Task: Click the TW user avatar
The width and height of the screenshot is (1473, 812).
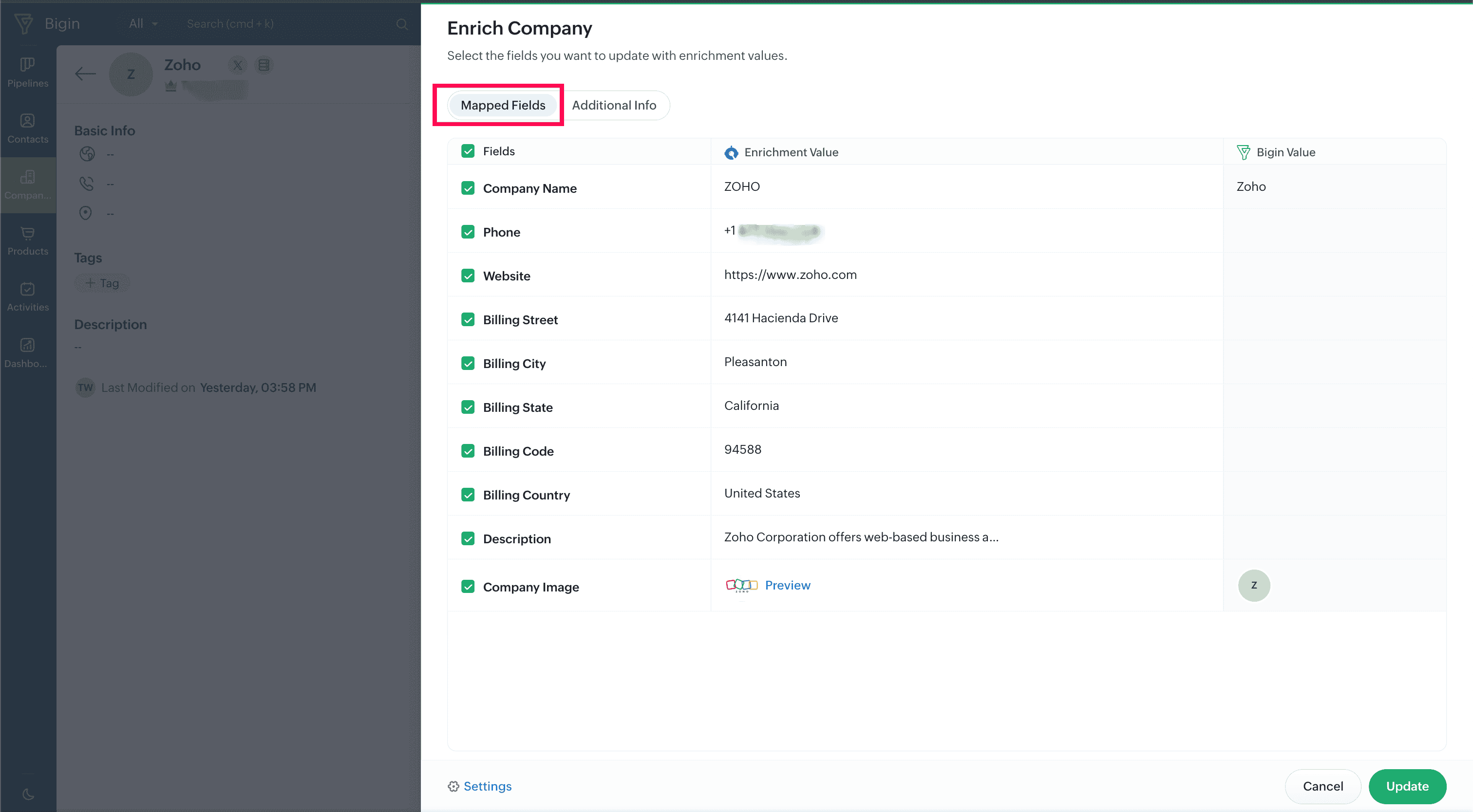Action: coord(85,388)
